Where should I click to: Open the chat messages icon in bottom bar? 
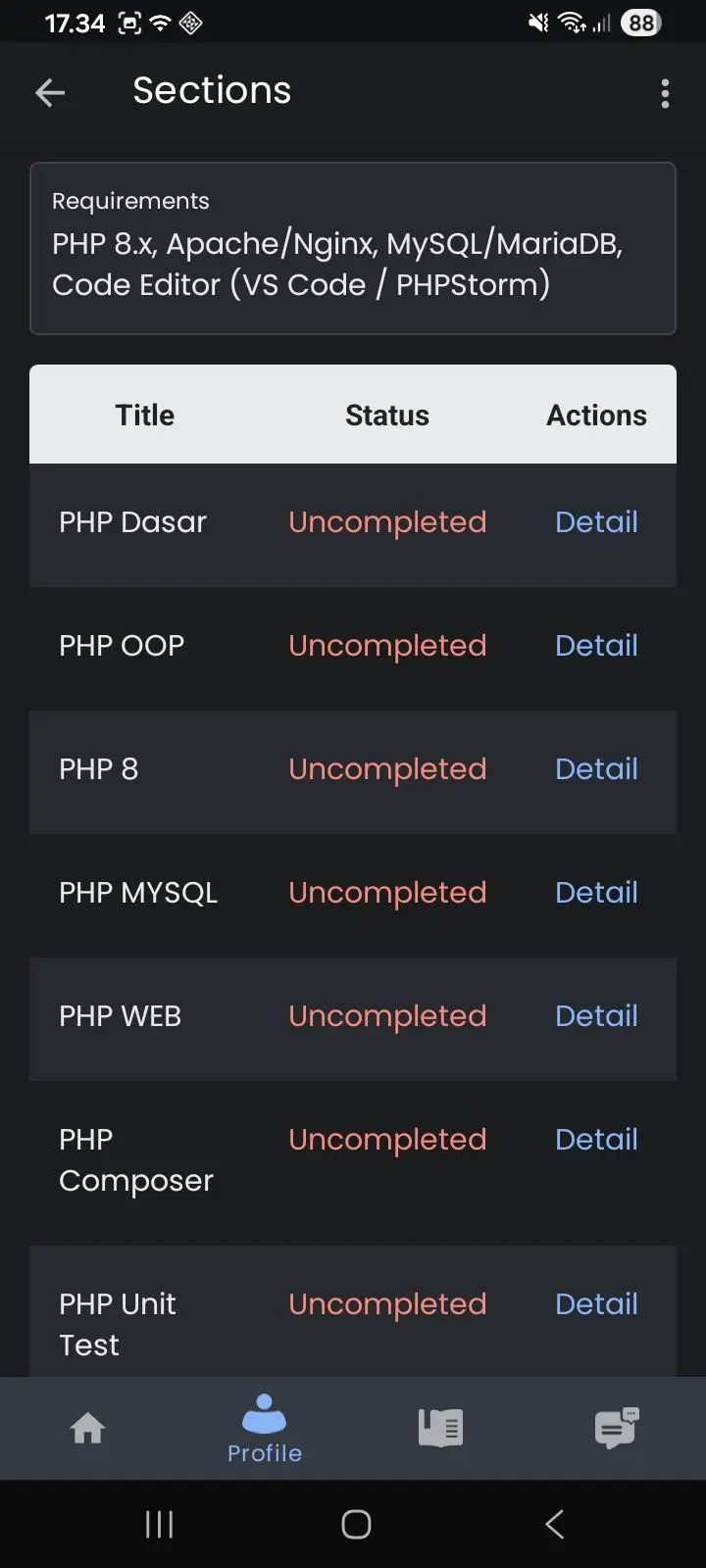click(x=617, y=1428)
